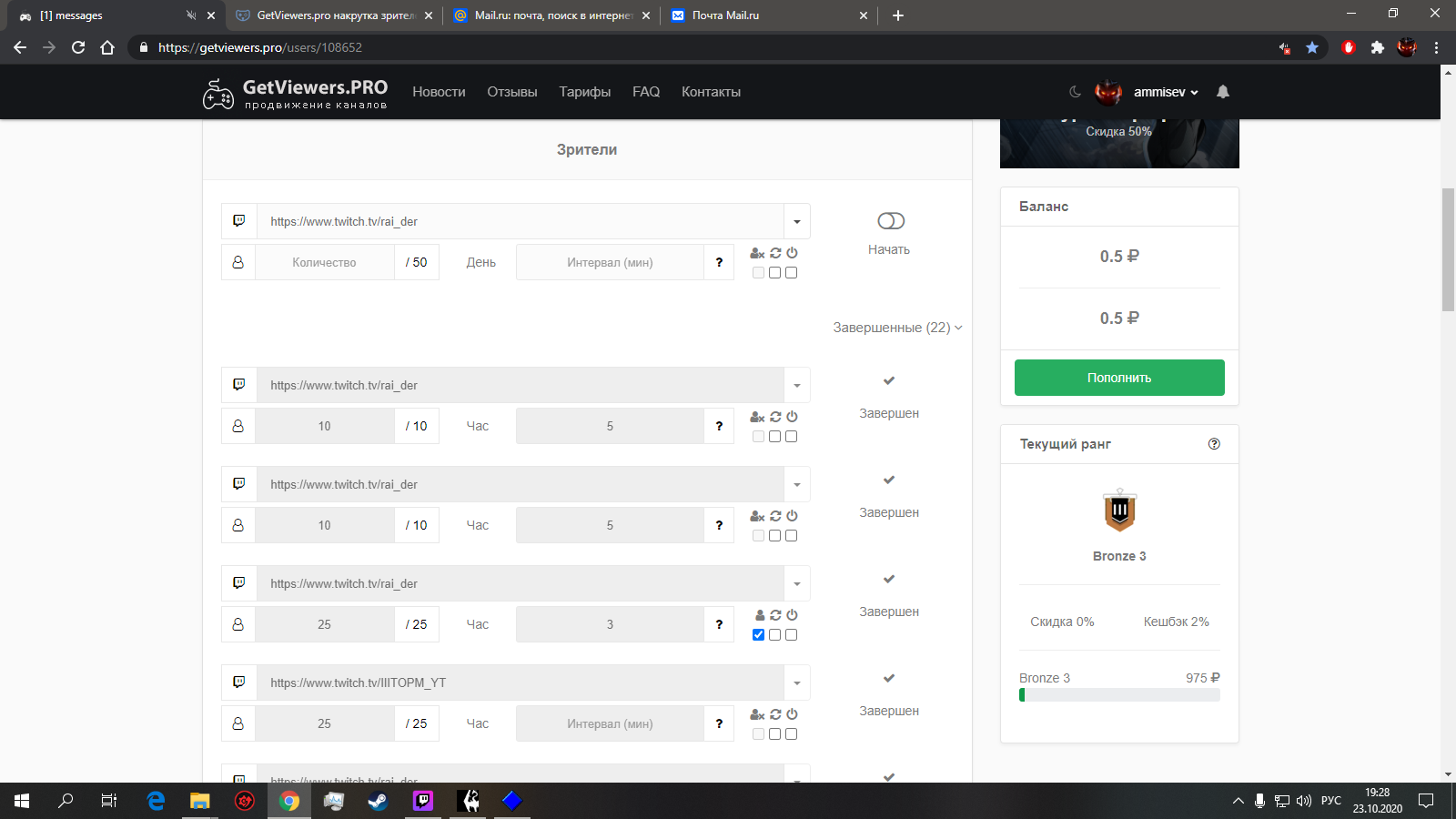
Task: Open the dropdown of the first completed rai_der URL
Action: point(797,385)
